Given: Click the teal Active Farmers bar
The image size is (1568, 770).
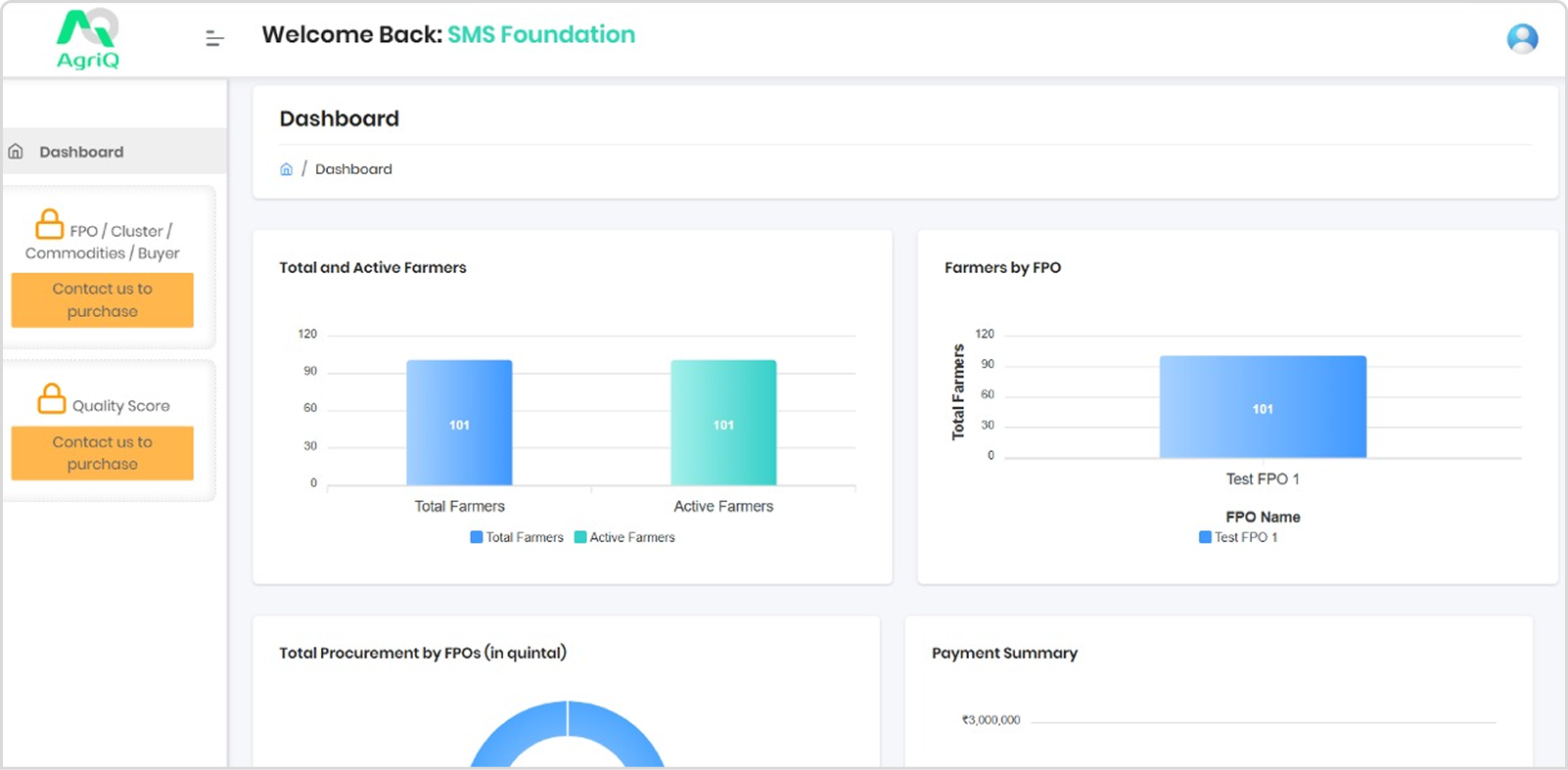Looking at the screenshot, I should (x=723, y=423).
